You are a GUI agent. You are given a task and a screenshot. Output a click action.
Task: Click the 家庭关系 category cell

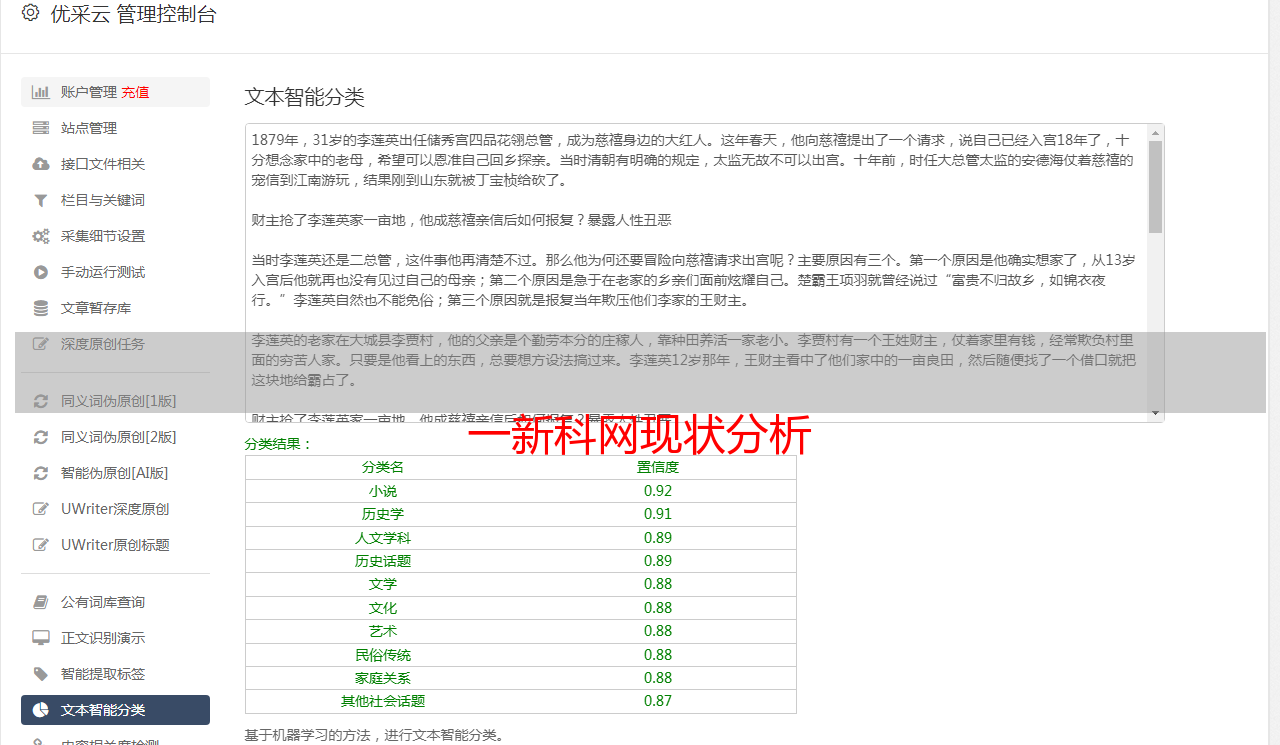pos(383,678)
